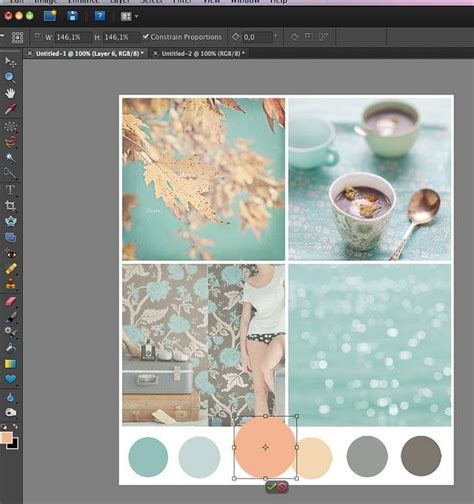The height and width of the screenshot is (504, 474).
Task: Click the Skew mode icon in options bar
Action: click(323, 37)
